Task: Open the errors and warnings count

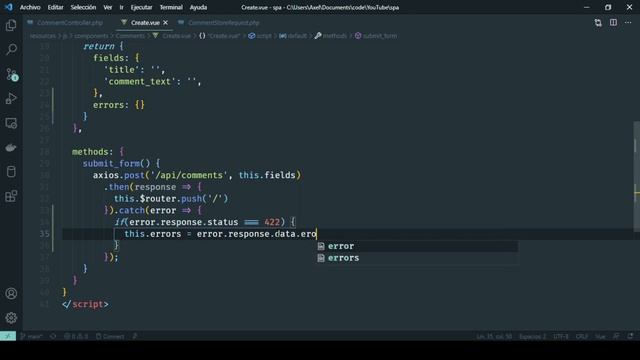Action: click(x=76, y=336)
